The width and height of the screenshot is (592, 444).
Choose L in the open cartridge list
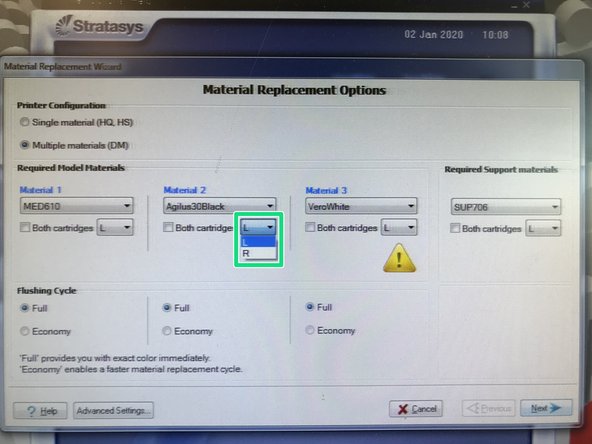(259, 242)
